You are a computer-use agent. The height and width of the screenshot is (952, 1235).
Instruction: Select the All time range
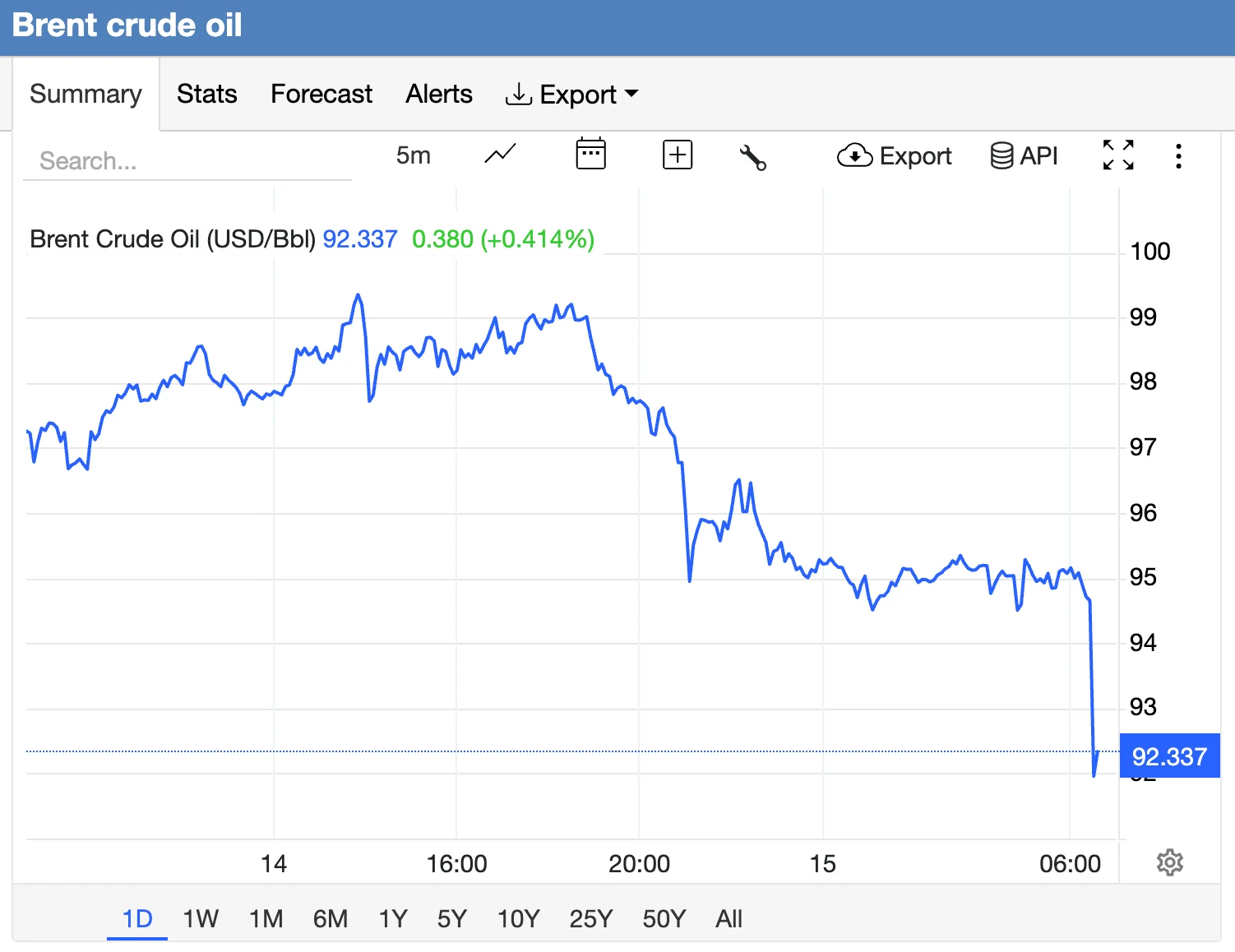[729, 918]
